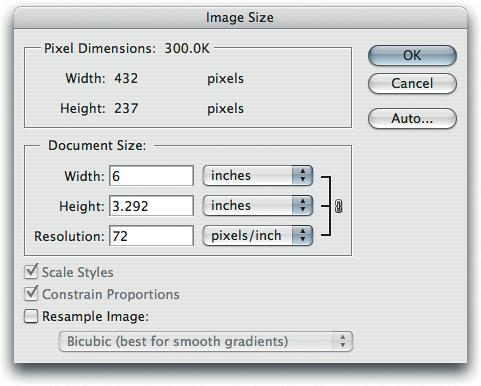Click the Image Size title bar
Viewport: 481px width, 386px height.
point(240,17)
